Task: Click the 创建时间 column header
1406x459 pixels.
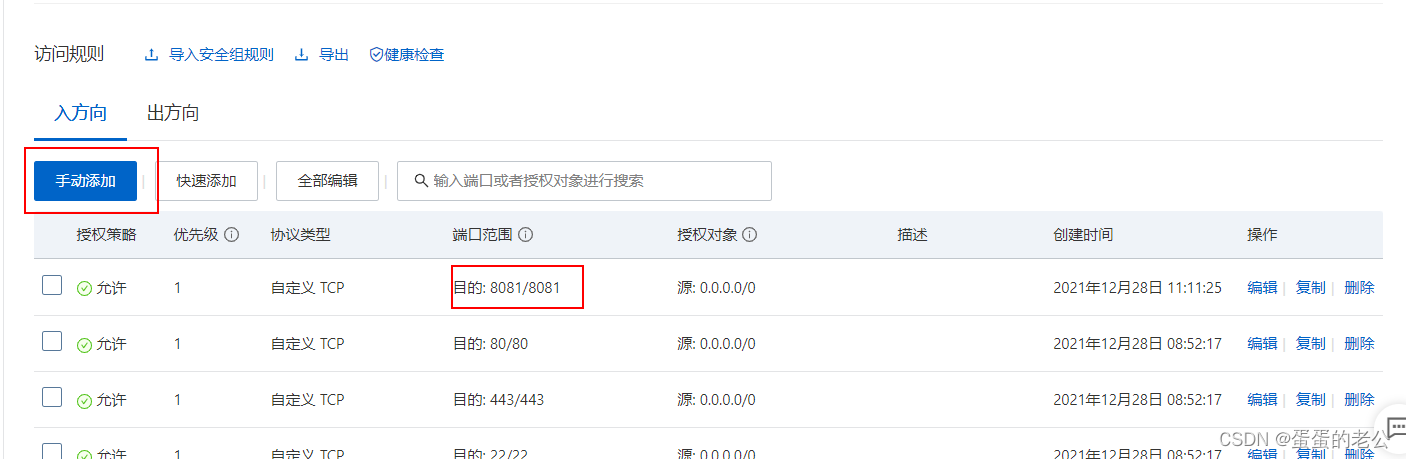Action: point(1083,235)
